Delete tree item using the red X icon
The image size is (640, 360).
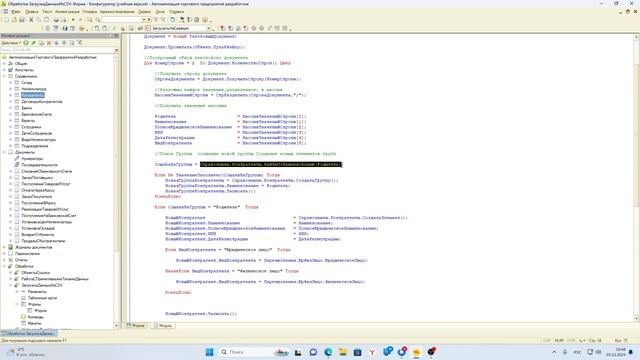tap(49, 42)
